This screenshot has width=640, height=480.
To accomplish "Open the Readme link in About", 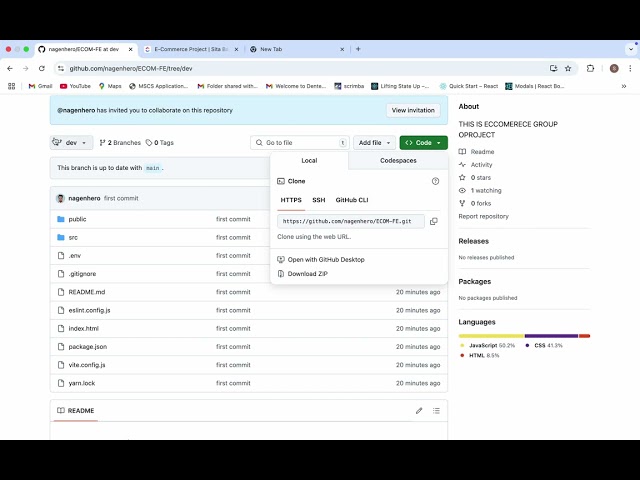I will pyautogui.click(x=477, y=152).
